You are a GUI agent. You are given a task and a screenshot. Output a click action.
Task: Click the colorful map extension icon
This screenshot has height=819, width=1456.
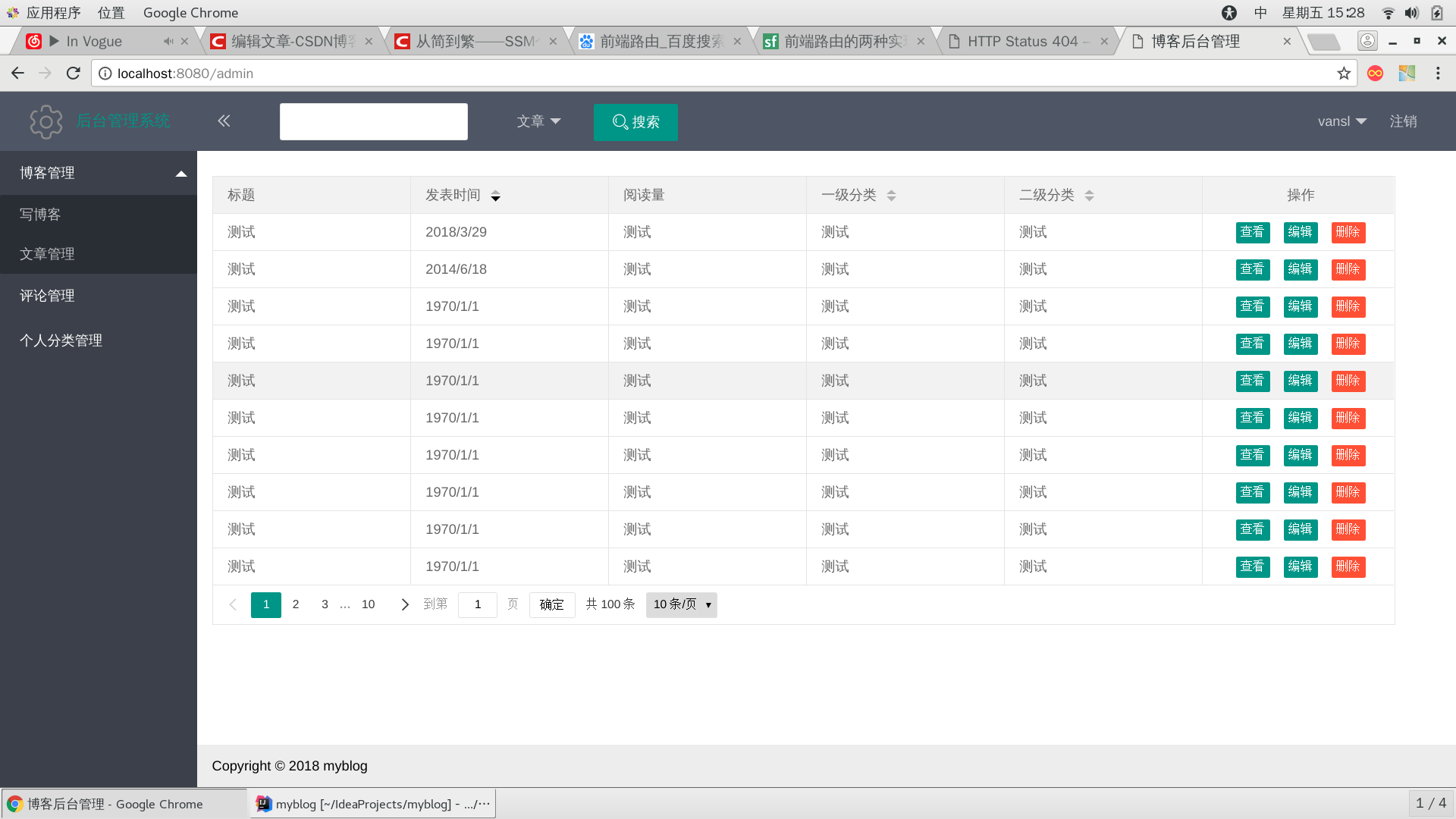click(1407, 73)
